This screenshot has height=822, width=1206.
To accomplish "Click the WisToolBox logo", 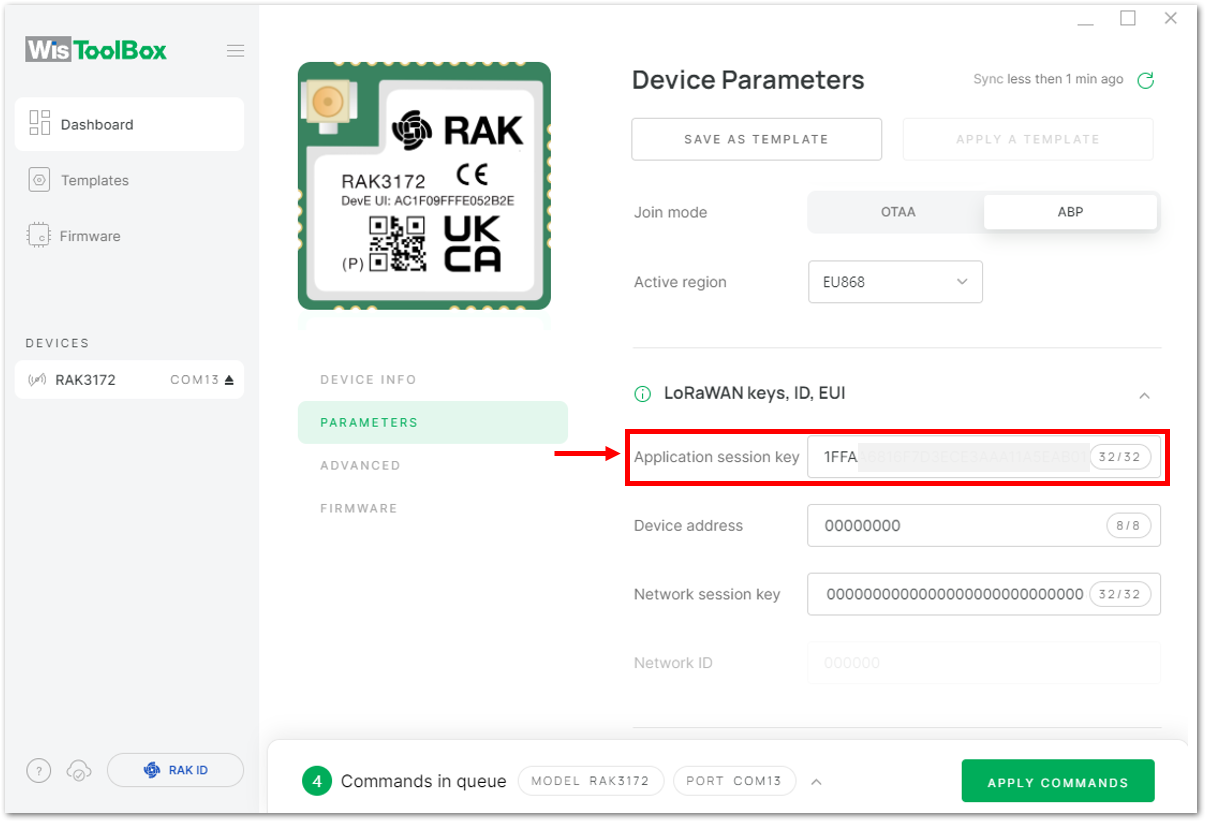I will coord(97,50).
